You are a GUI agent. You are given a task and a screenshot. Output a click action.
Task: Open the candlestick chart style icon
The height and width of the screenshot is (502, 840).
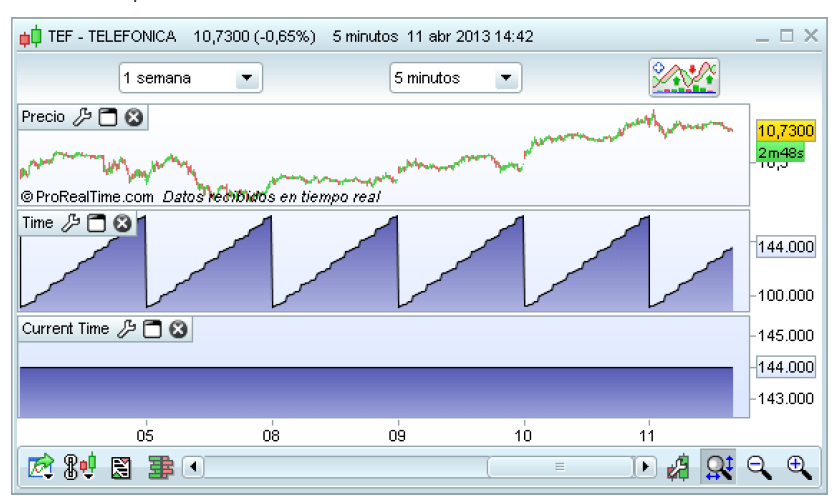[80, 467]
